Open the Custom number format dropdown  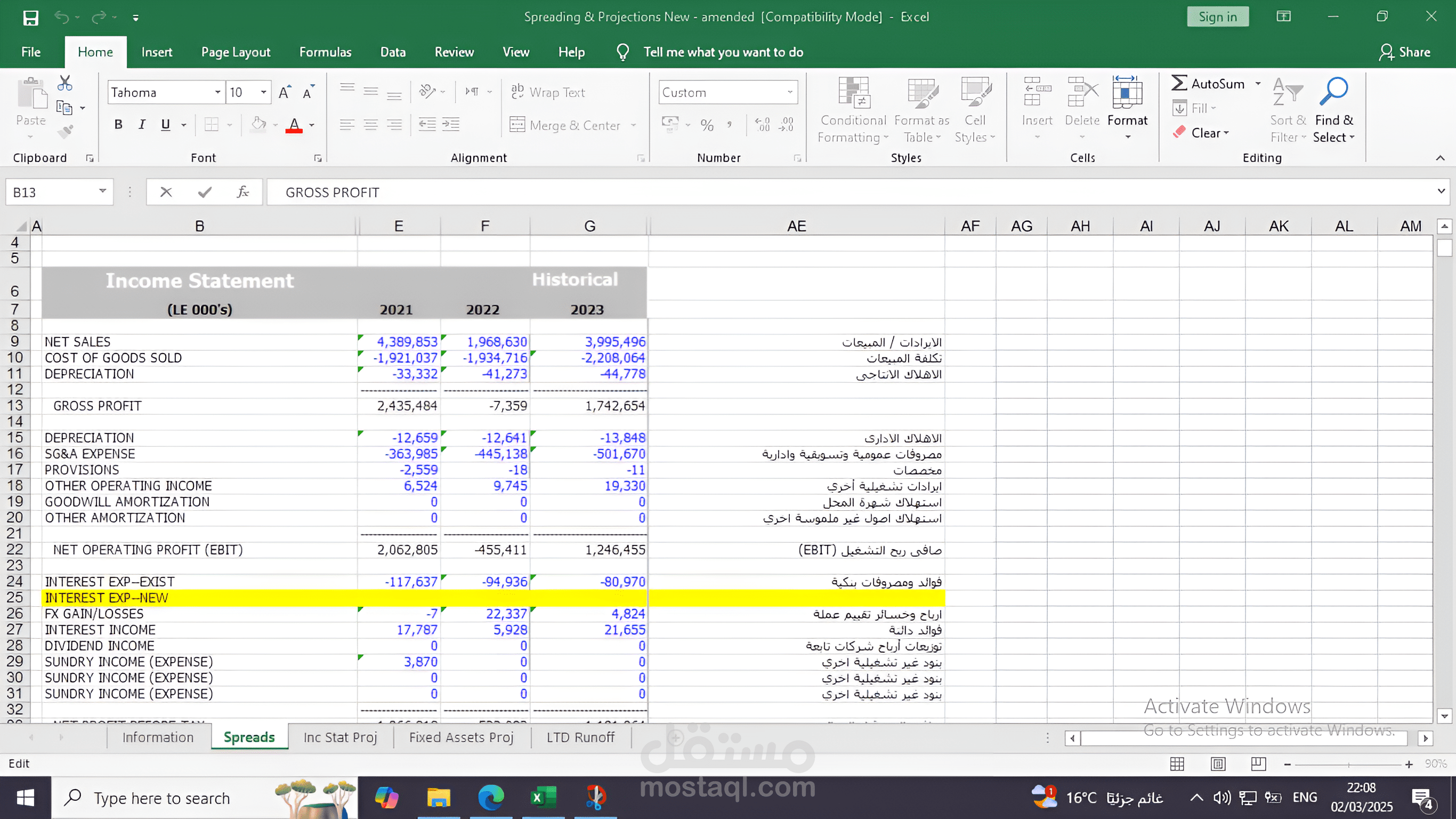click(x=790, y=92)
